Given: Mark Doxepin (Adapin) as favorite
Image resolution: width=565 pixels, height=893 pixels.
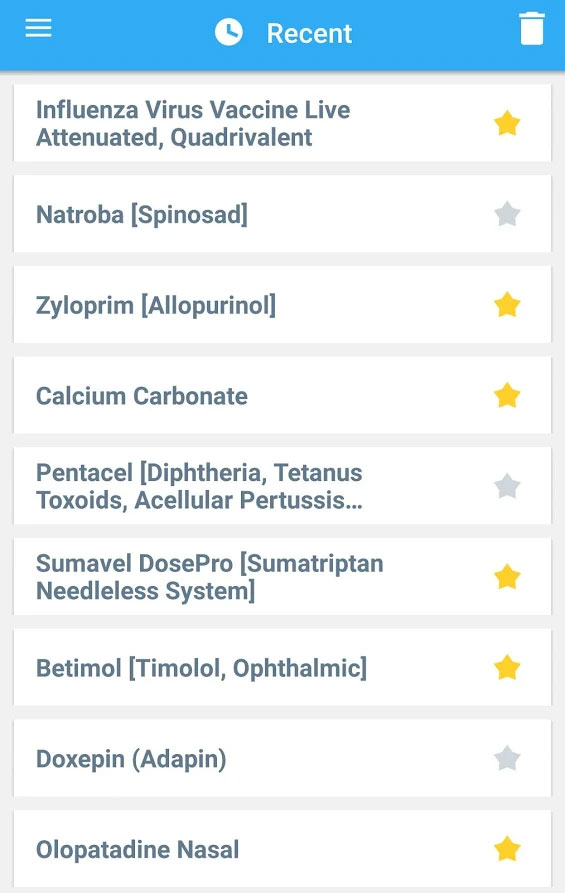Looking at the screenshot, I should 507,759.
